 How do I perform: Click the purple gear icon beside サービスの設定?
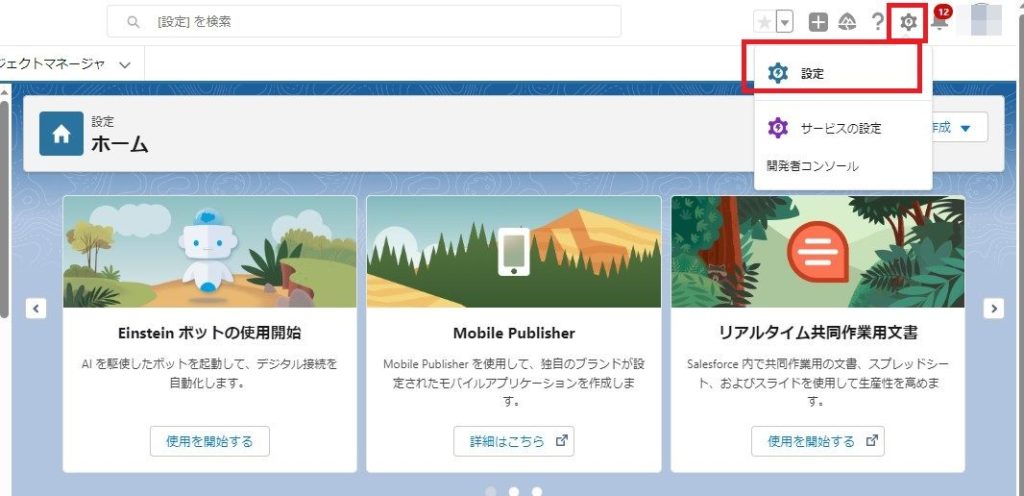pyautogui.click(x=778, y=128)
